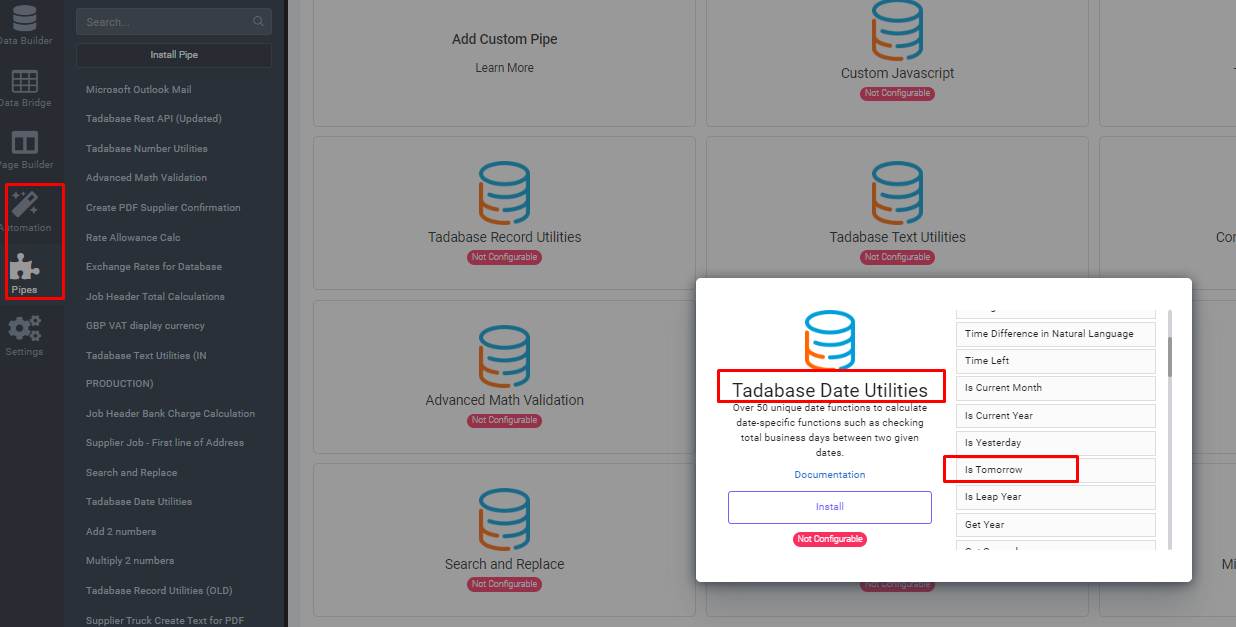Viewport: 1236px width, 627px height.
Task: Select Advanced Math Validation in sidebar list
Action: click(x=147, y=178)
